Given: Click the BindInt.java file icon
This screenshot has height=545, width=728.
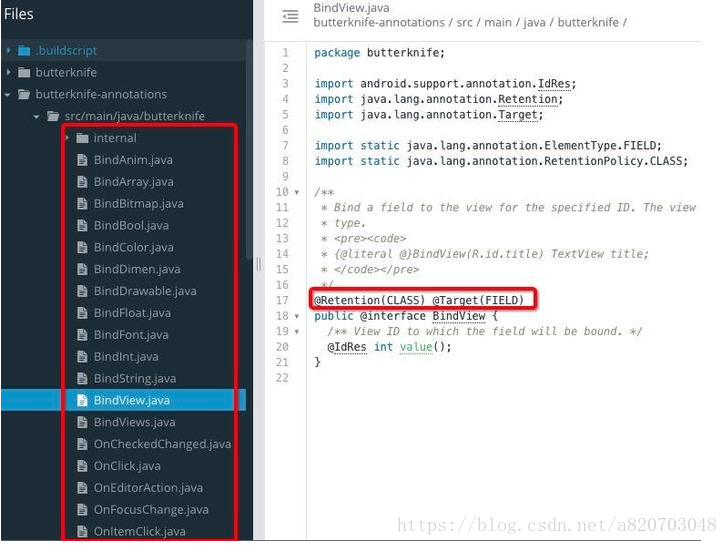Looking at the screenshot, I should pos(82,357).
